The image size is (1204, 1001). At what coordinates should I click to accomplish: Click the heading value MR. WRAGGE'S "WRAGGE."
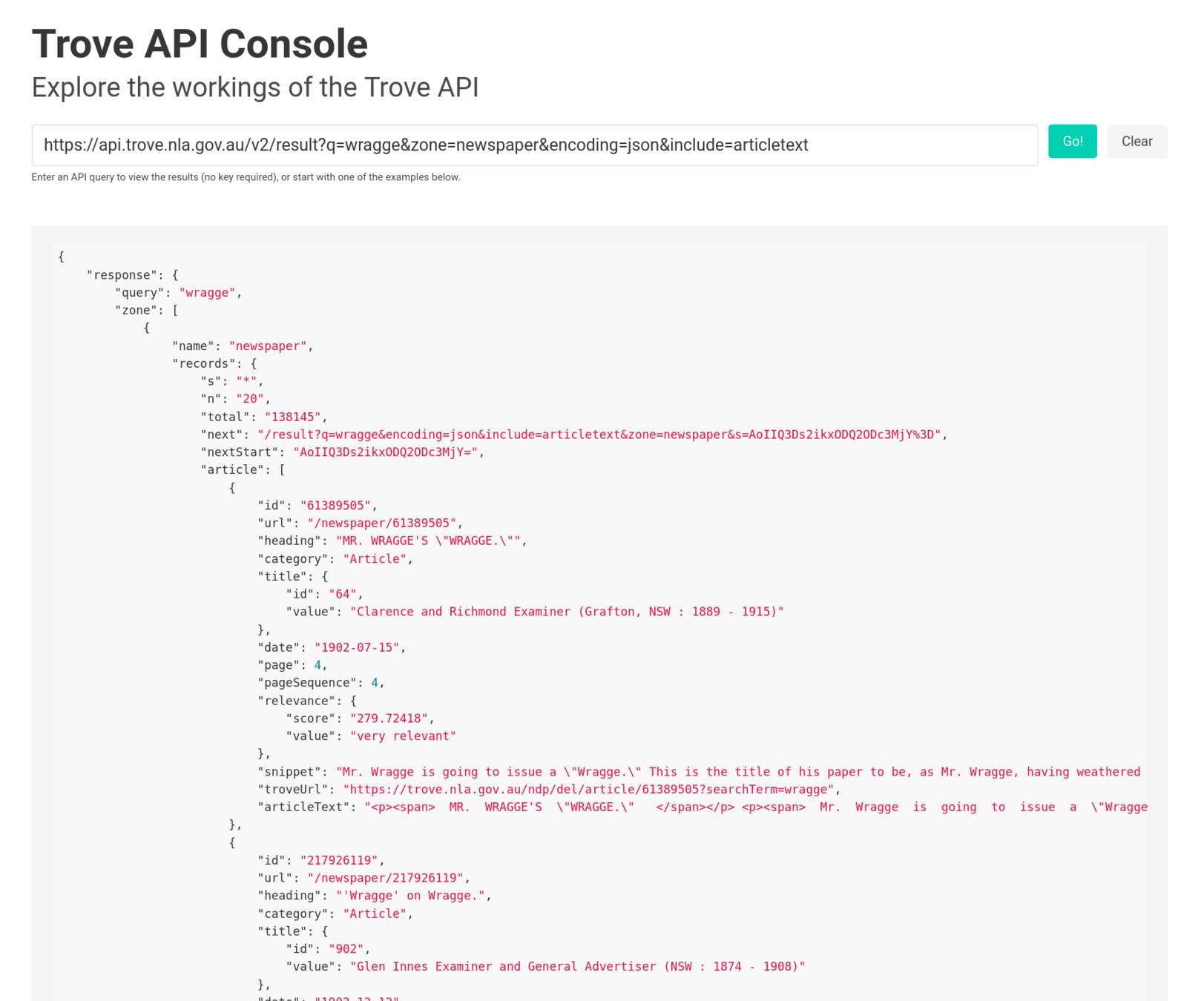coord(428,541)
